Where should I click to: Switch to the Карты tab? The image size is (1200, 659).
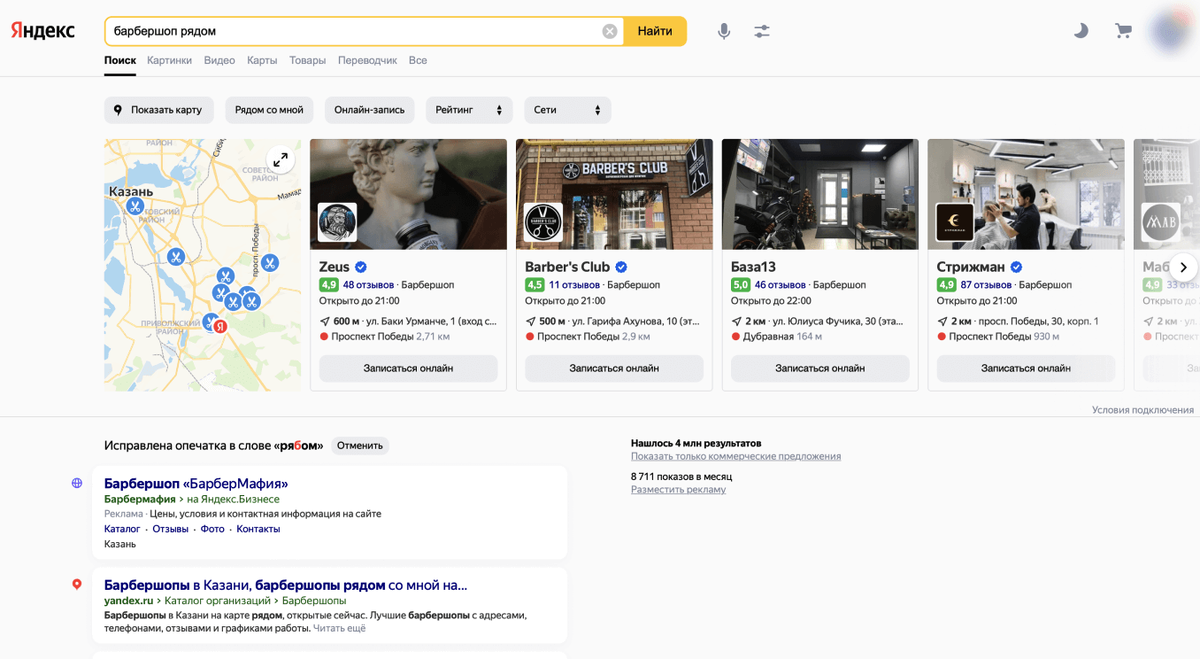pyautogui.click(x=262, y=60)
